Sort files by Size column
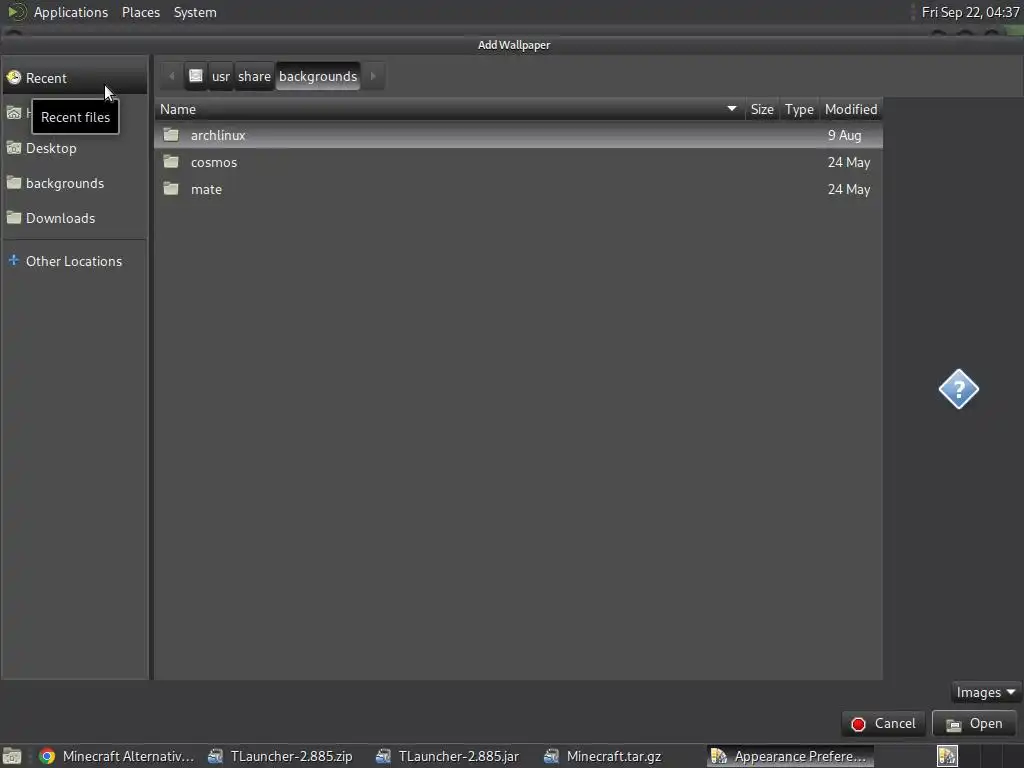The width and height of the screenshot is (1024, 768). pos(762,110)
